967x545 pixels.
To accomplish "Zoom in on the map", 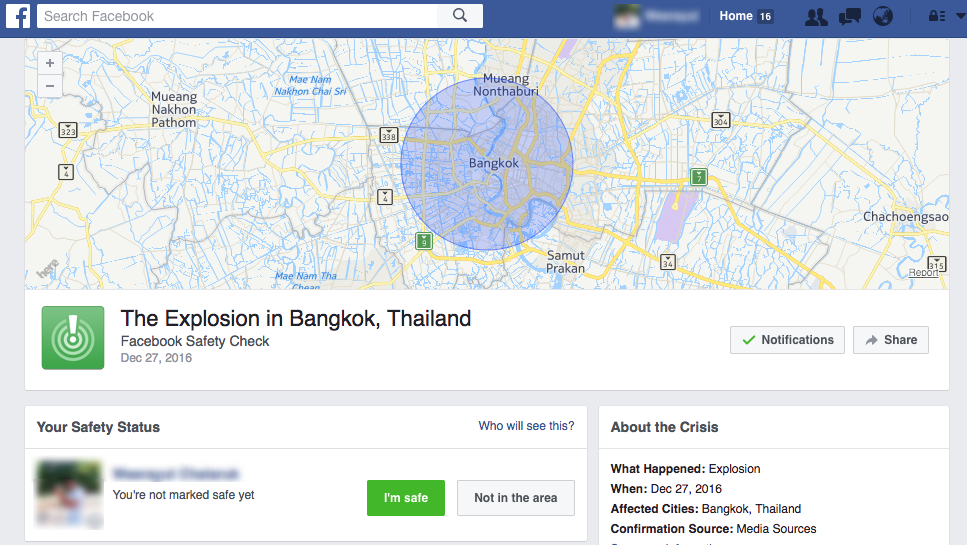I will pos(50,63).
